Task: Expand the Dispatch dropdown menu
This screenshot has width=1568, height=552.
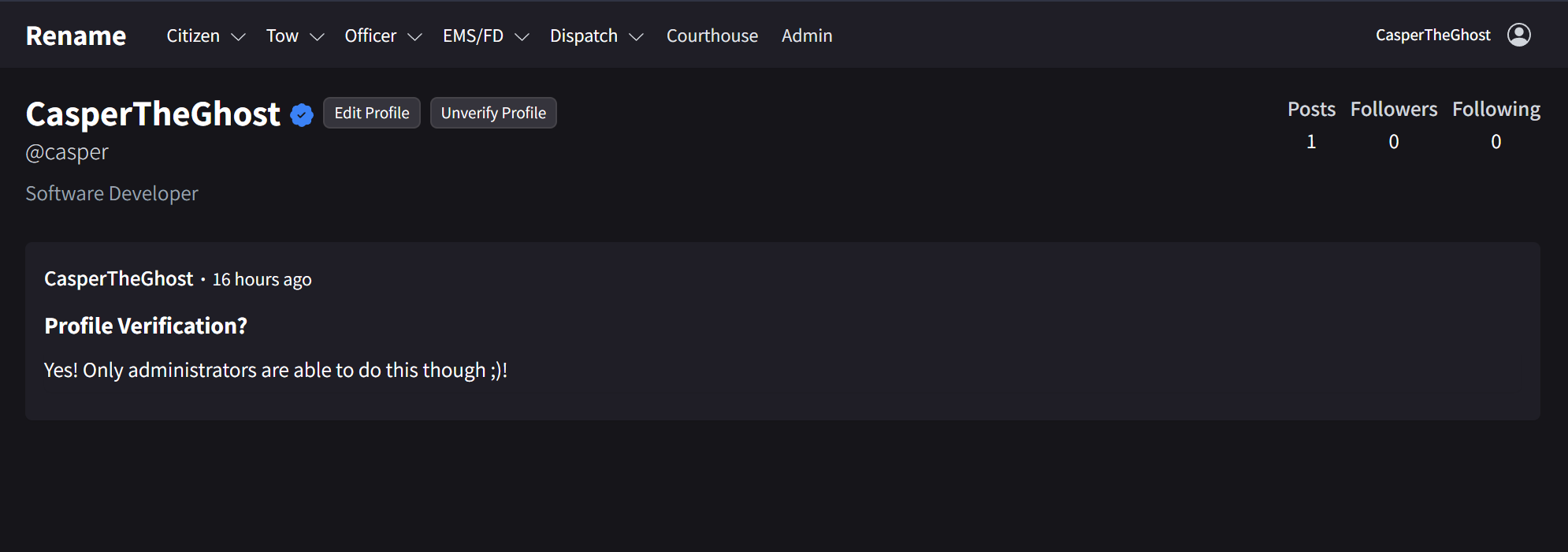Action: (596, 36)
